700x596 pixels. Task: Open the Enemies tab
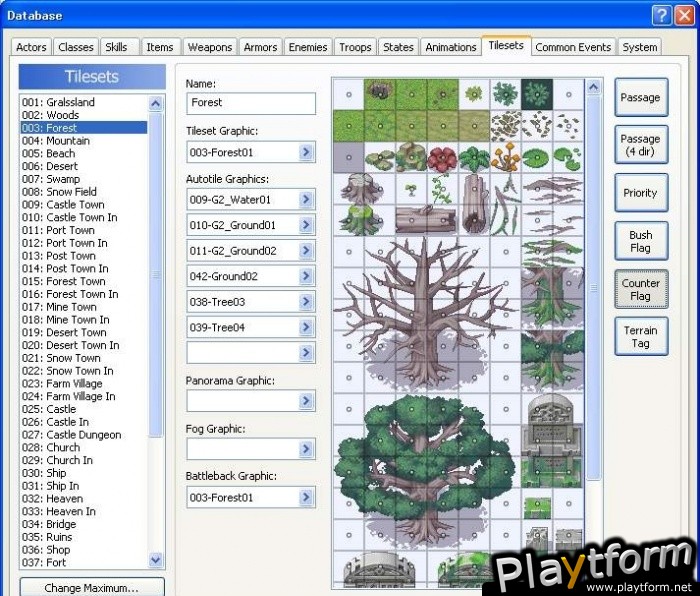(x=308, y=47)
